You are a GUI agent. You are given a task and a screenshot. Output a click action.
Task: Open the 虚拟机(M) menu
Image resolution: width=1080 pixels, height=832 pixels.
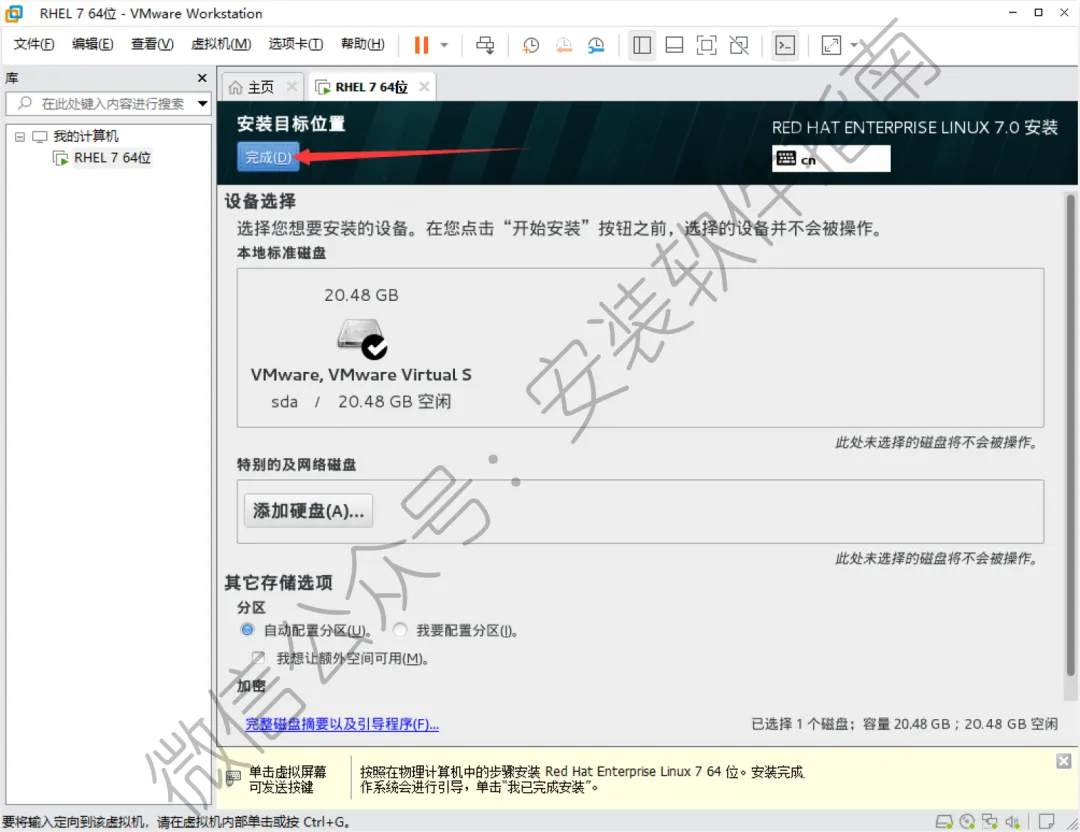point(221,44)
